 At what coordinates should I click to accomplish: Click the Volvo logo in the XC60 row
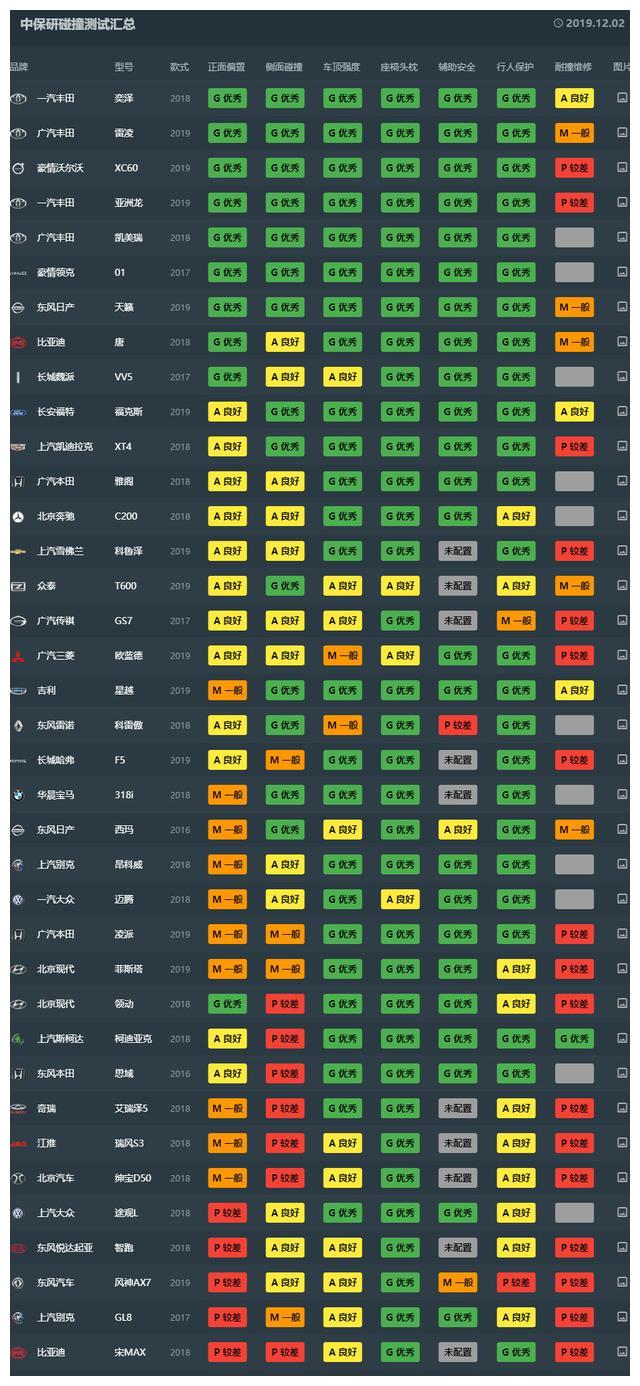[18, 168]
